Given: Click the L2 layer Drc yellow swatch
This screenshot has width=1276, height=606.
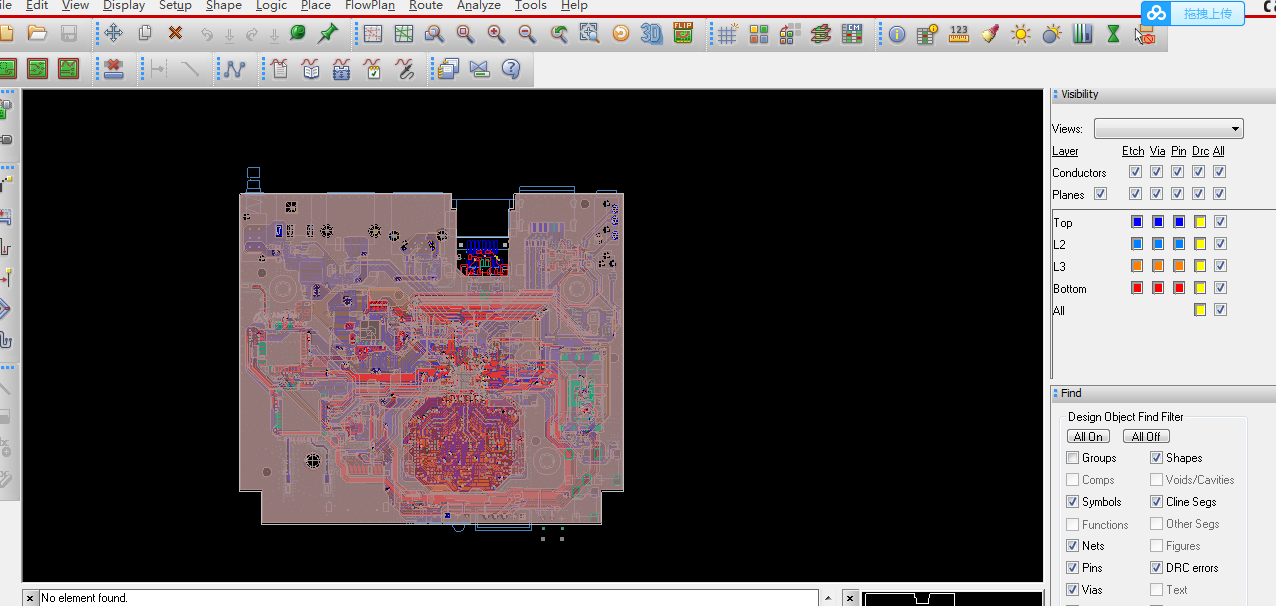Looking at the screenshot, I should point(1200,244).
